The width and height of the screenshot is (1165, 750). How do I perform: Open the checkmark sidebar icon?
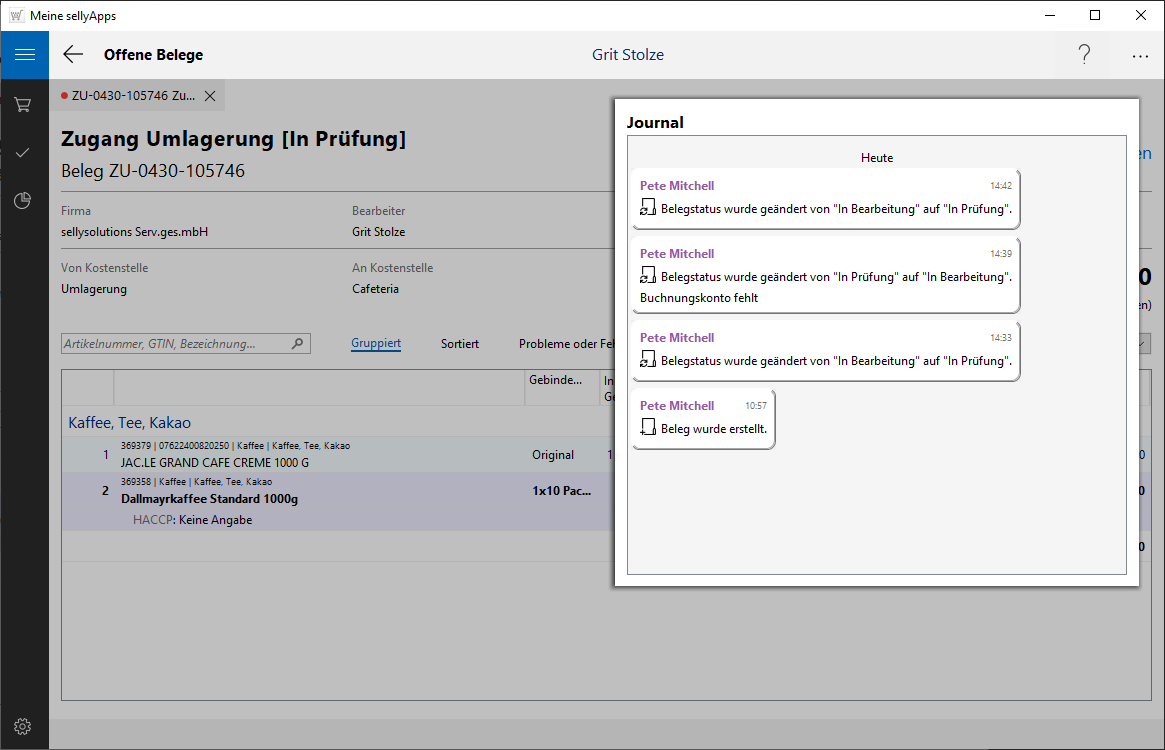pyautogui.click(x=23, y=152)
